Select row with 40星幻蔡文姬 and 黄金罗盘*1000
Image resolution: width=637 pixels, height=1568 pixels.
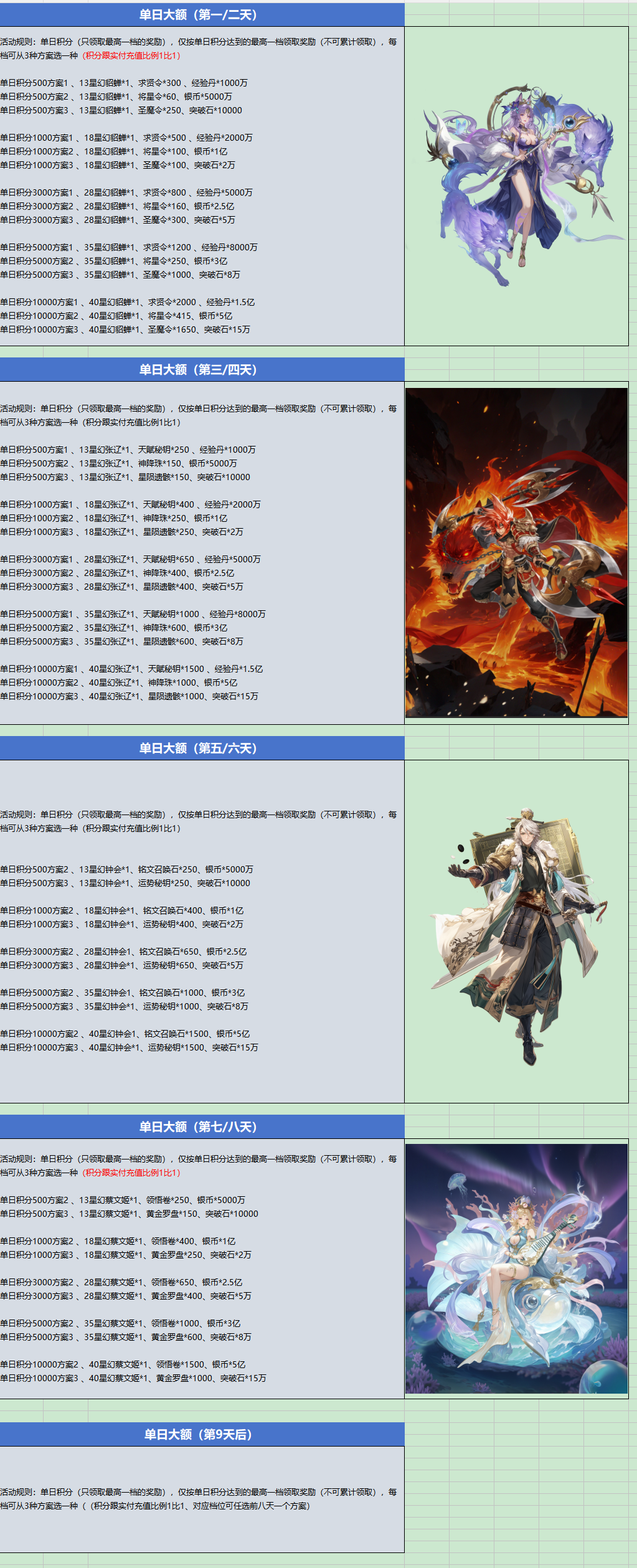(x=133, y=1378)
